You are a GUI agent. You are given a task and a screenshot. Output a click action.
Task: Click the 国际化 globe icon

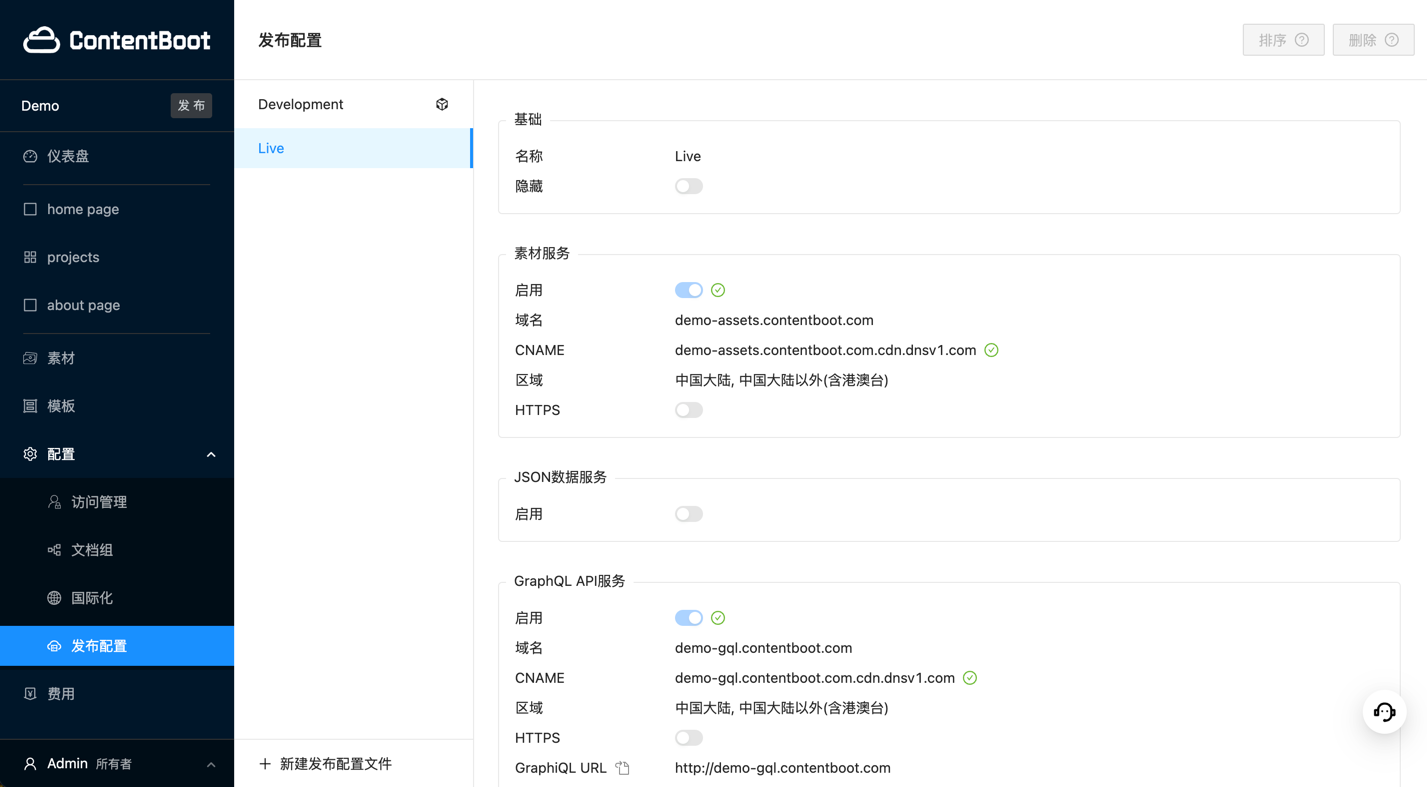tap(54, 598)
